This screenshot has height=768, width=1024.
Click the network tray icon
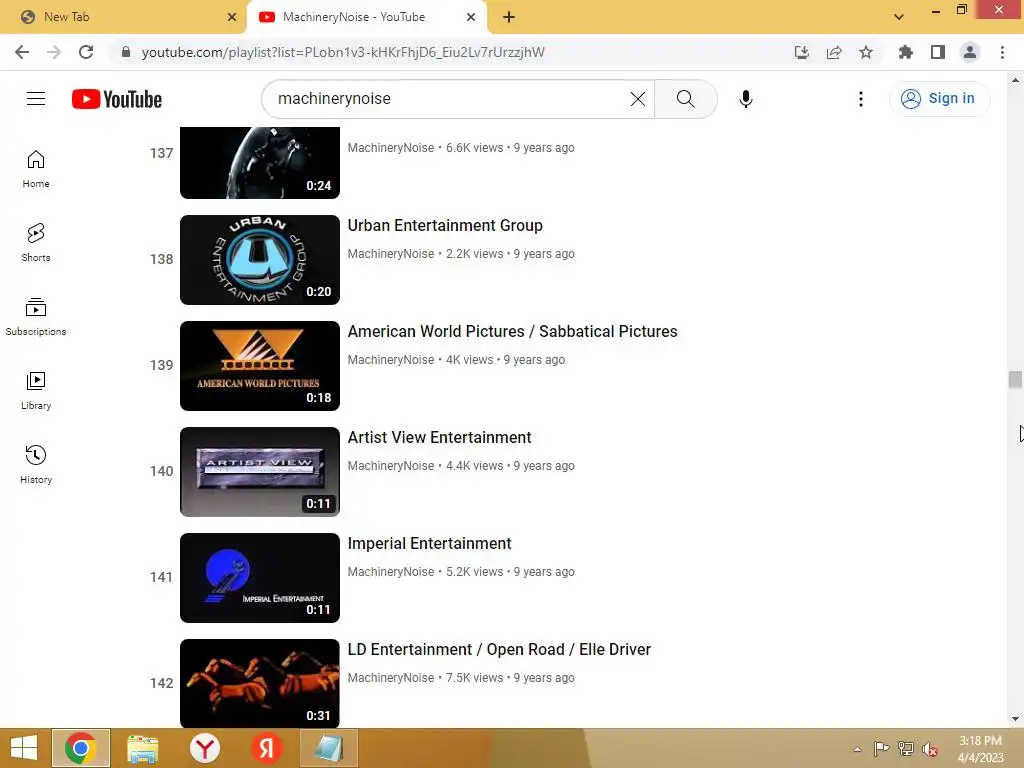click(906, 749)
